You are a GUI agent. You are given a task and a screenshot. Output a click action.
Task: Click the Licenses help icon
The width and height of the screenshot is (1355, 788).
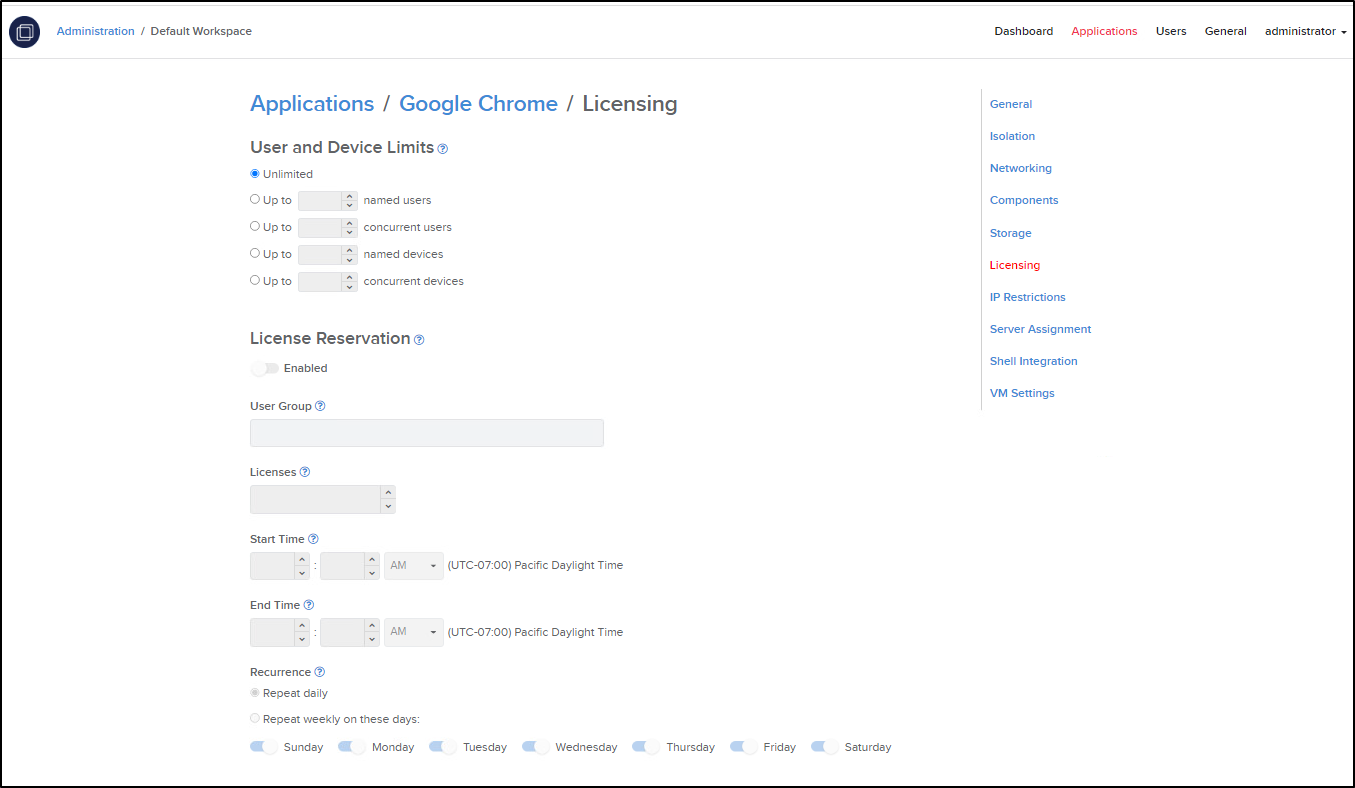pyautogui.click(x=305, y=472)
